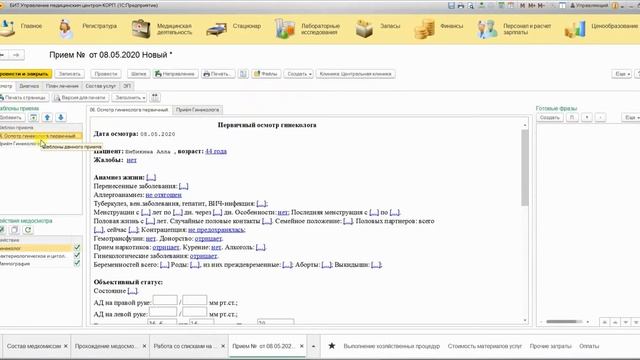Switch to the Прием Гинеколога template tab

click(198, 110)
